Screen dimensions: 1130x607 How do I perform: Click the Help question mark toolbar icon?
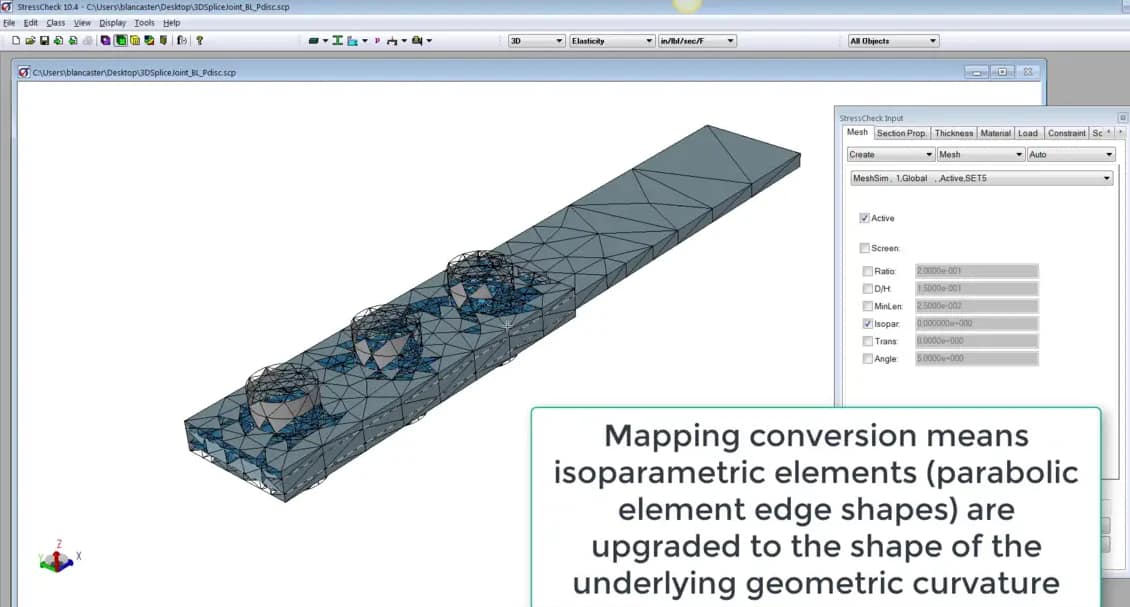click(x=199, y=40)
